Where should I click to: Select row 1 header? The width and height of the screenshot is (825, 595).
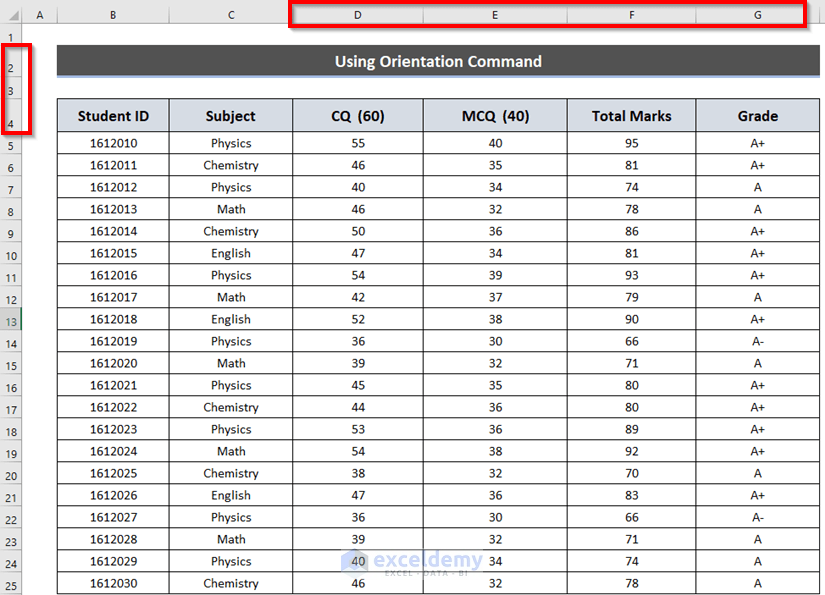click(11, 37)
